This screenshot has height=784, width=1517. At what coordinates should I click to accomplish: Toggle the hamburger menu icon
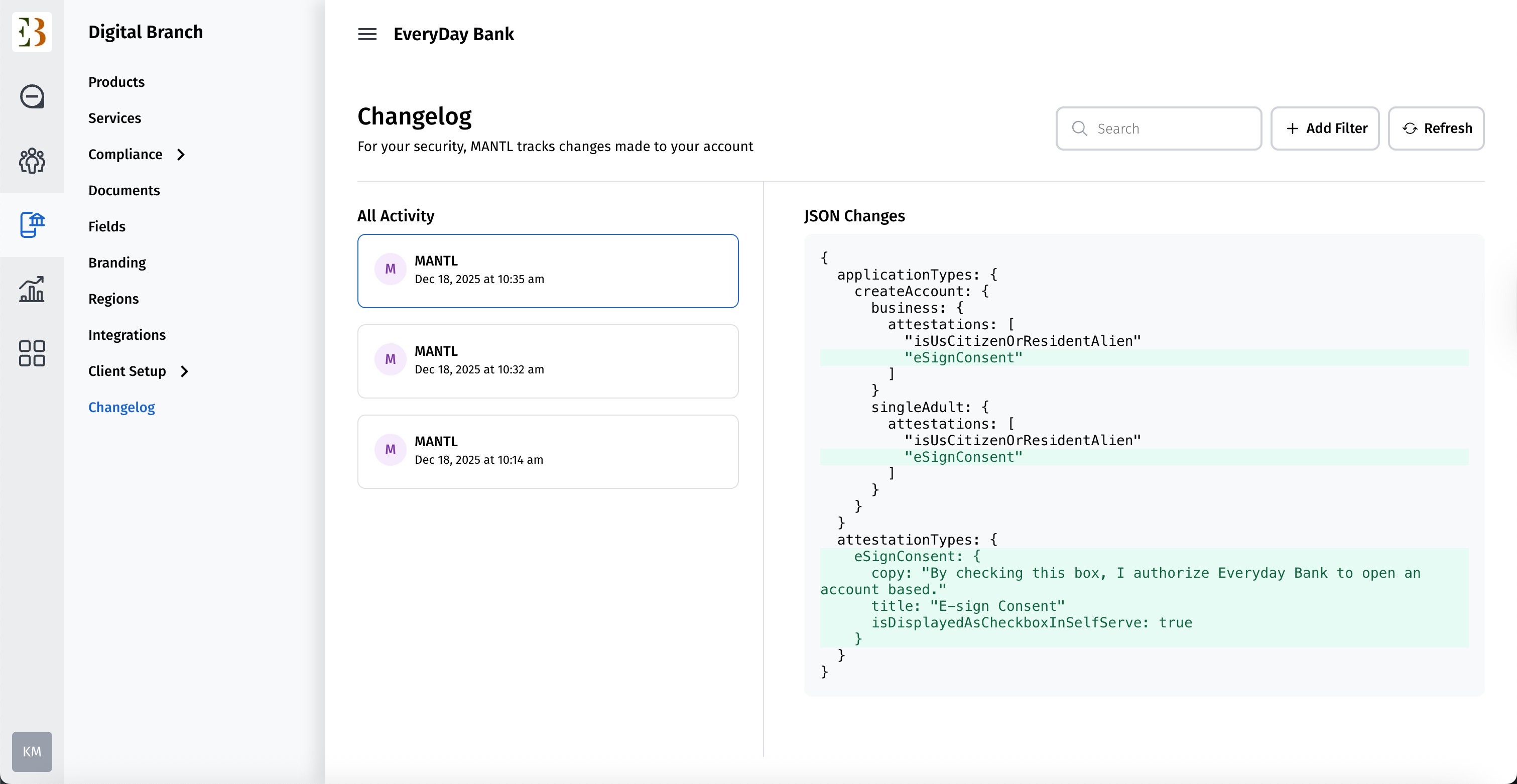[367, 34]
